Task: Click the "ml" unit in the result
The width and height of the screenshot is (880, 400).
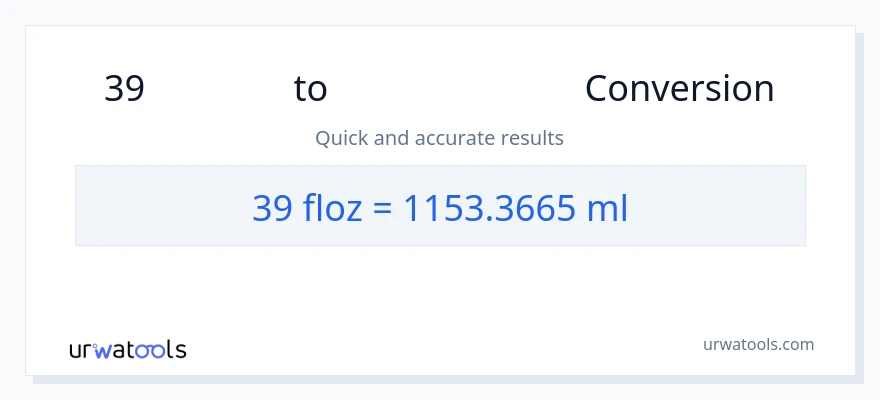Action: (x=608, y=207)
